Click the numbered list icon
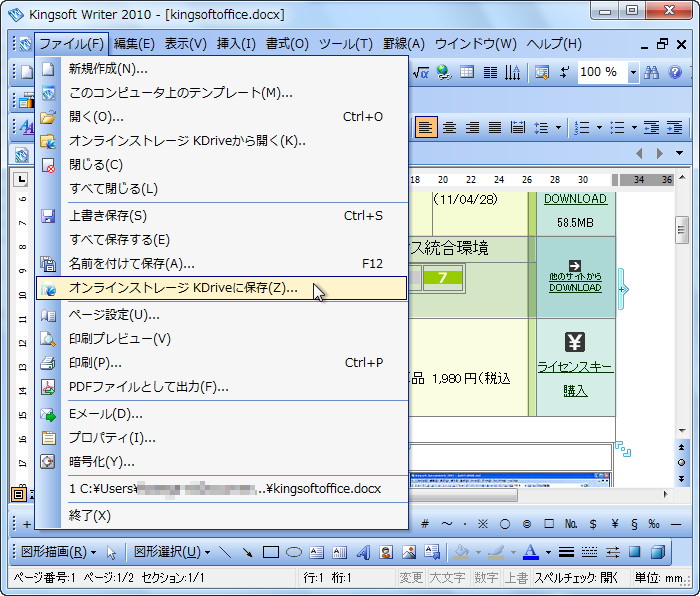700x596 pixels. (x=582, y=128)
